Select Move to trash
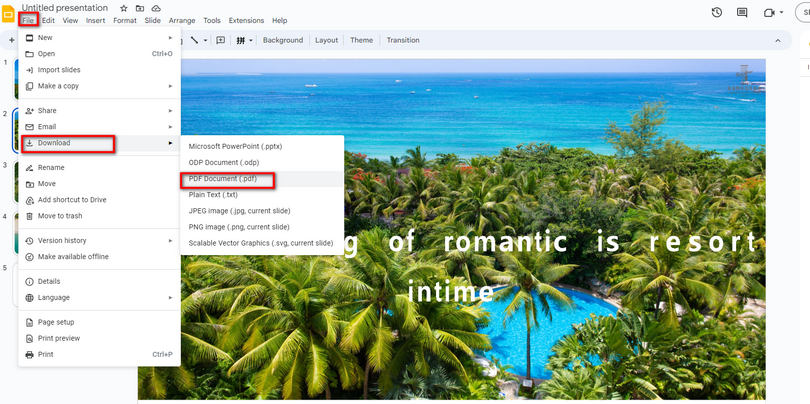The height and width of the screenshot is (404, 810). (99, 215)
